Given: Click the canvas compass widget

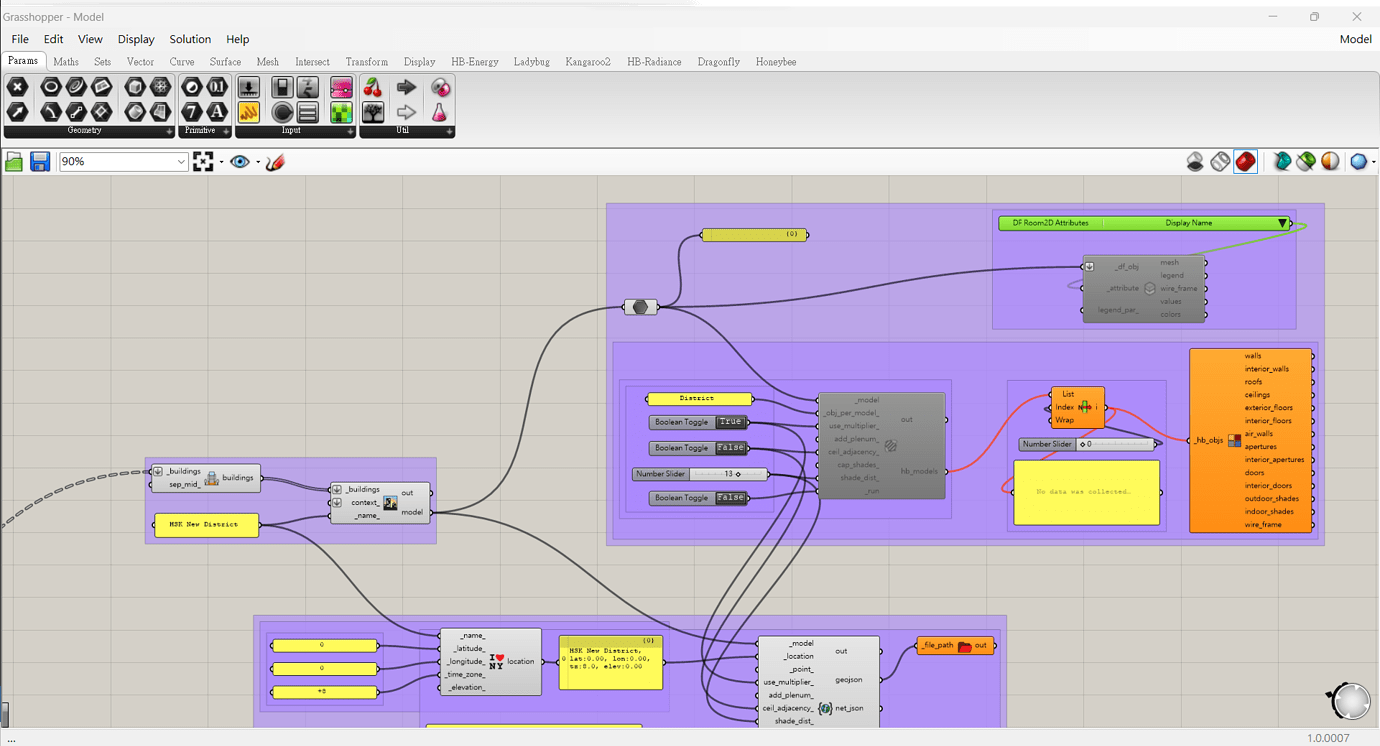Looking at the screenshot, I should pos(1350,702).
